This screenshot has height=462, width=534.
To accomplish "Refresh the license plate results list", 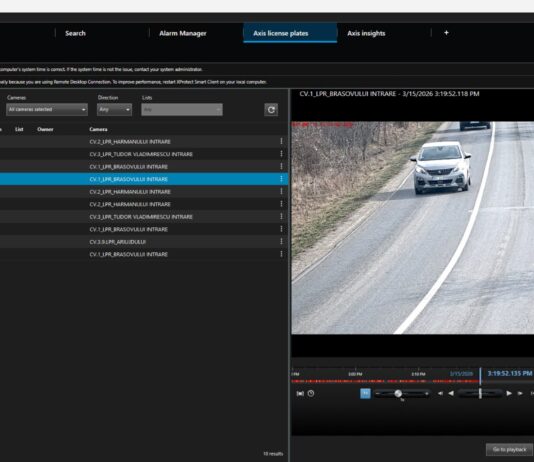I will (x=271, y=110).
